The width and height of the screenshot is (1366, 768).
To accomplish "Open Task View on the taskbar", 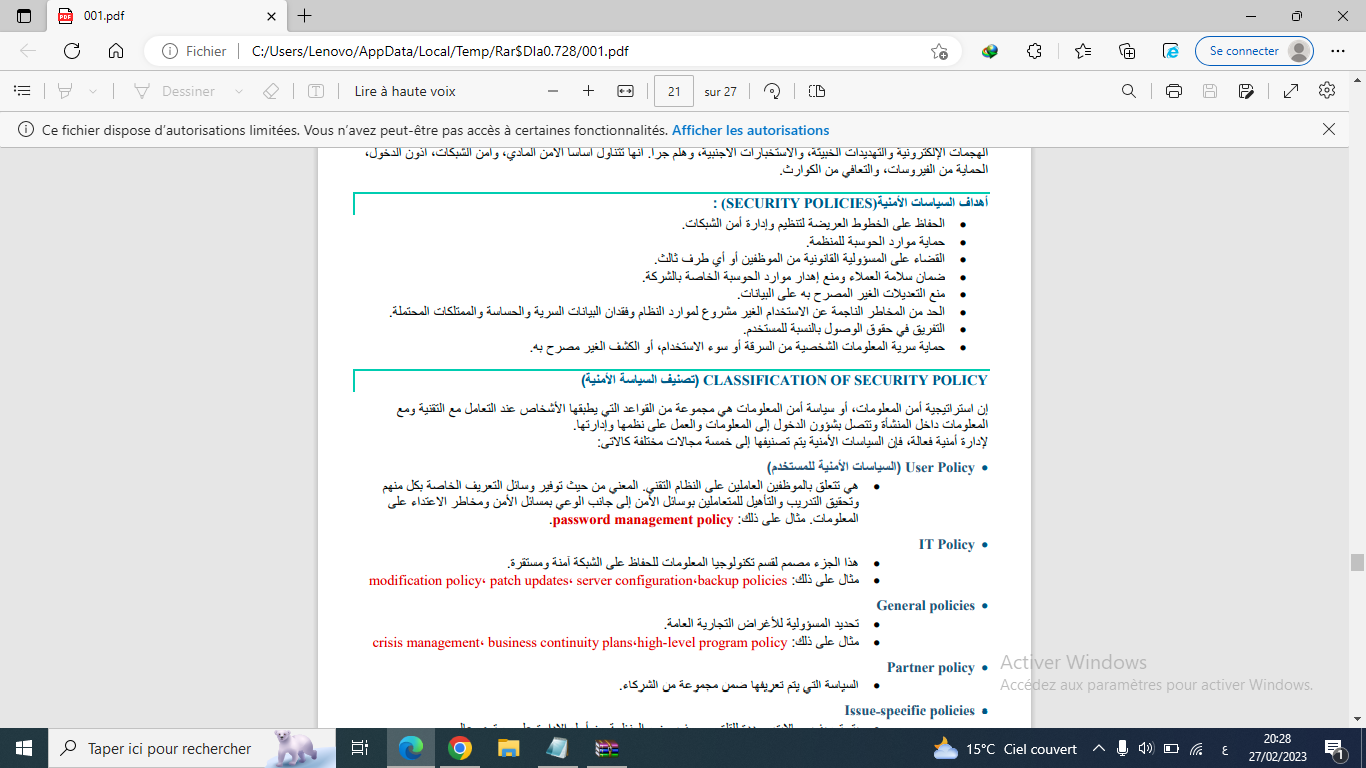I will click(x=360, y=748).
